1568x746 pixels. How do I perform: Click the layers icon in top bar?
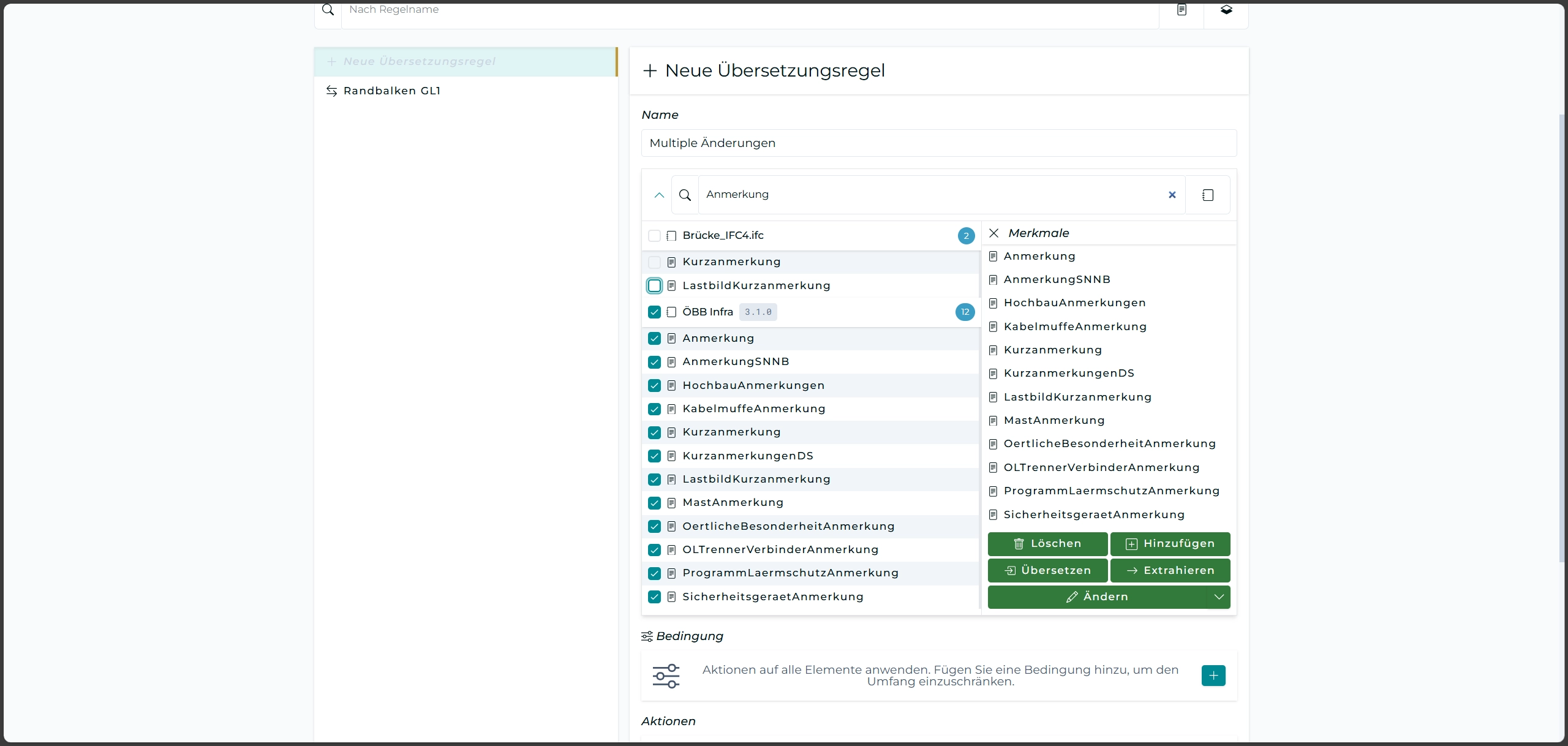tap(1226, 10)
